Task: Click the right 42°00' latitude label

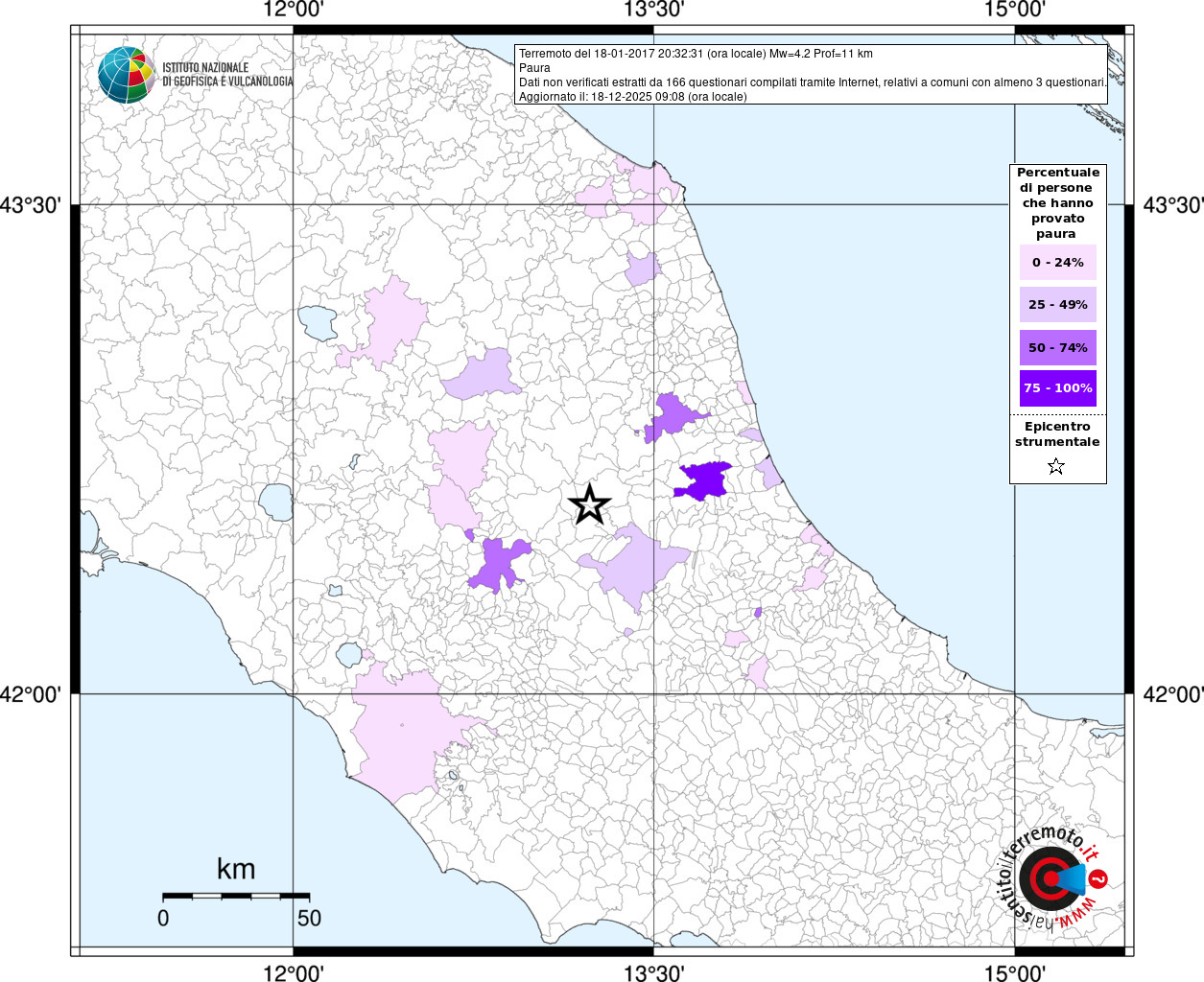Action: (1171, 694)
